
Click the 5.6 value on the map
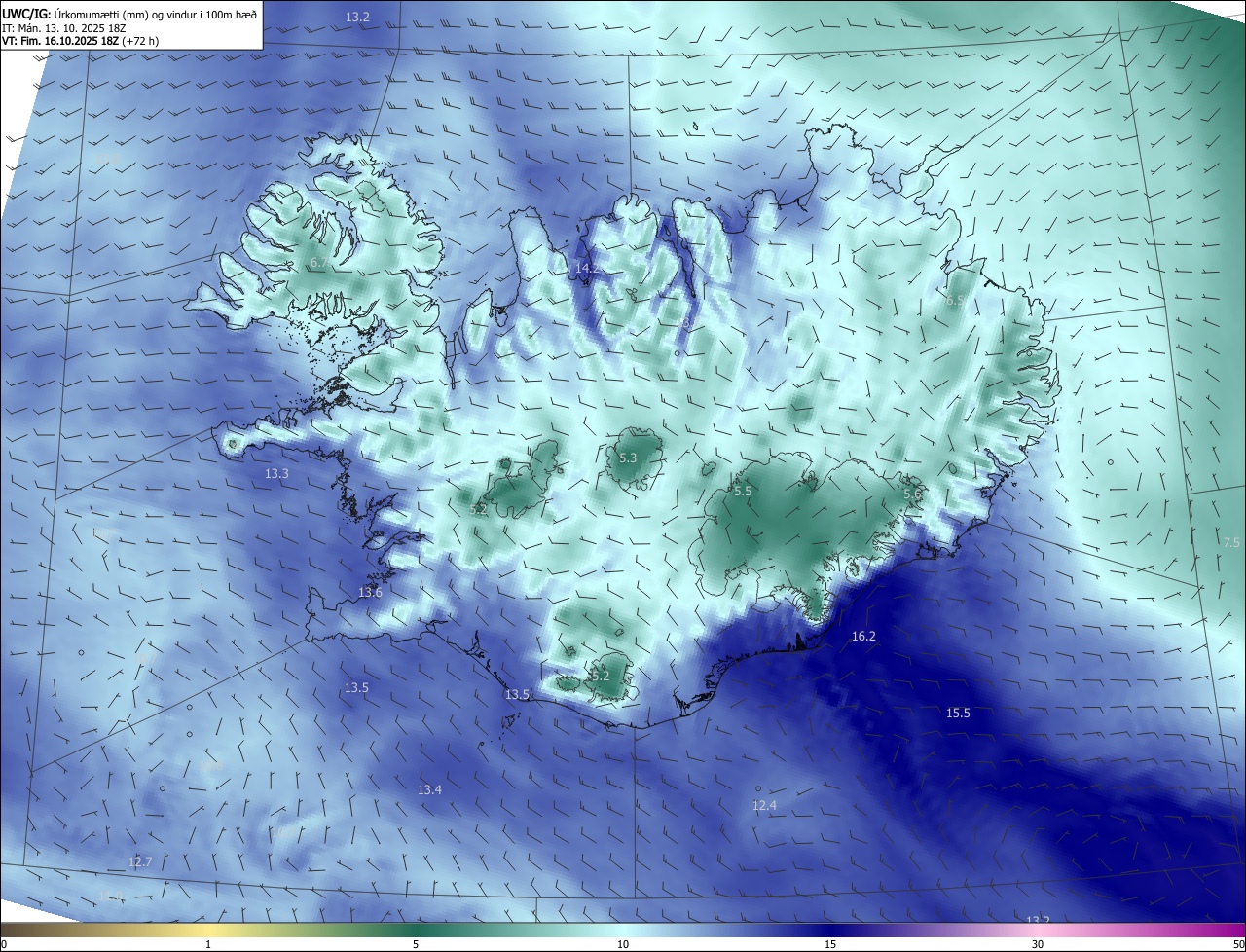912,494
